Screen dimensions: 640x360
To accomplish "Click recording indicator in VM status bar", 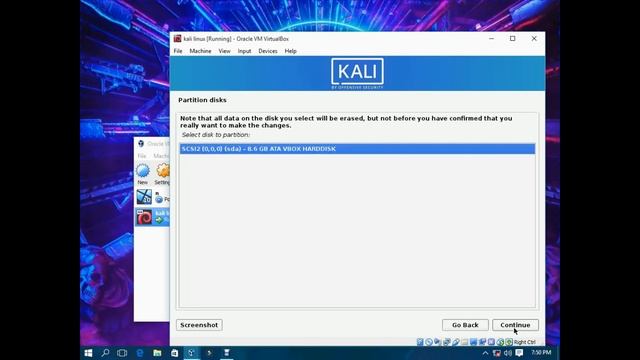I will [x=482, y=342].
